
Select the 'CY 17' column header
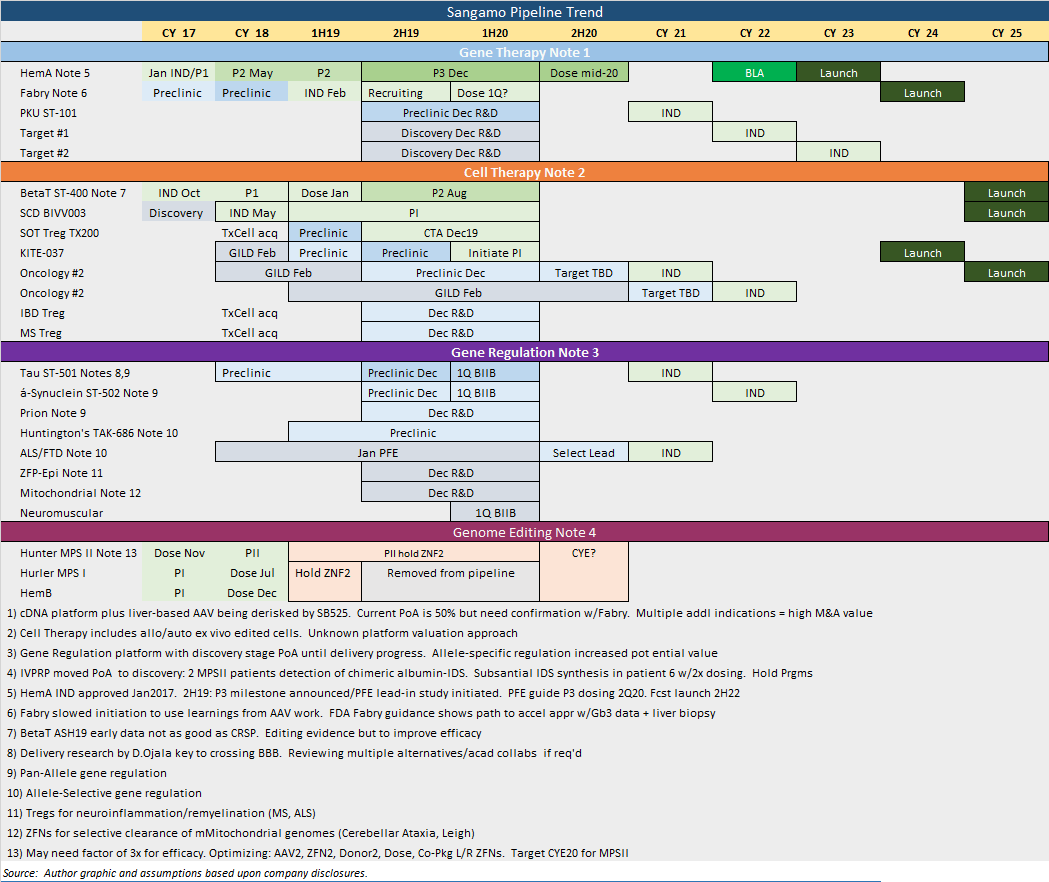point(179,33)
